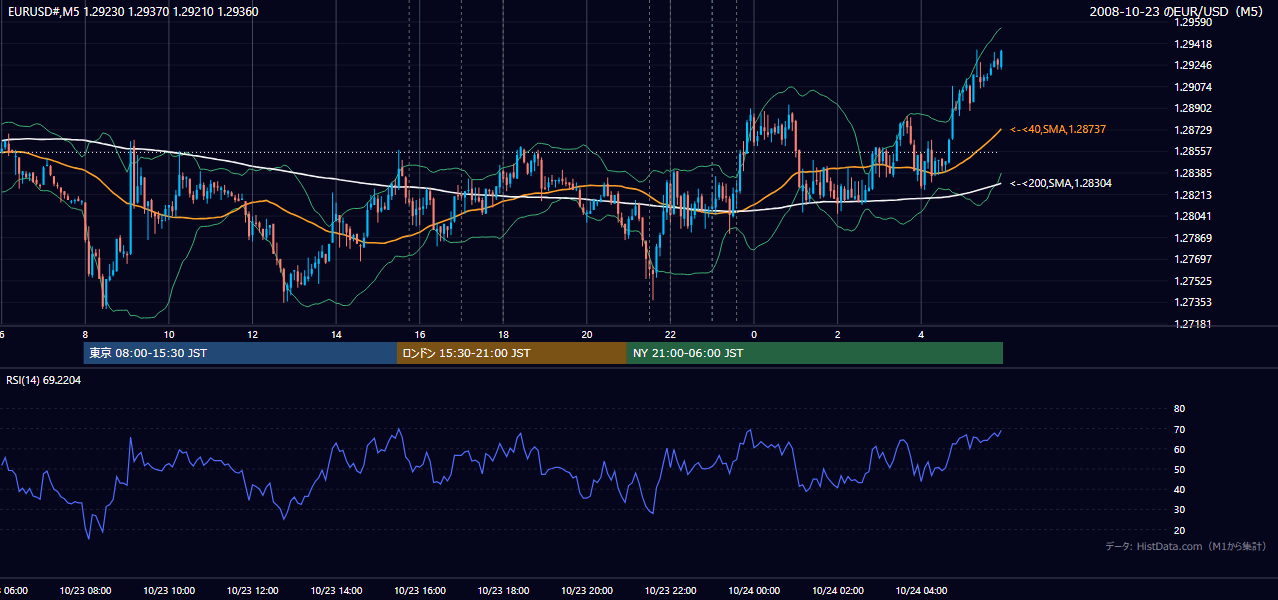The width and height of the screenshot is (1278, 600).
Task: Click price axis label 1.29074
Action: coord(1193,87)
